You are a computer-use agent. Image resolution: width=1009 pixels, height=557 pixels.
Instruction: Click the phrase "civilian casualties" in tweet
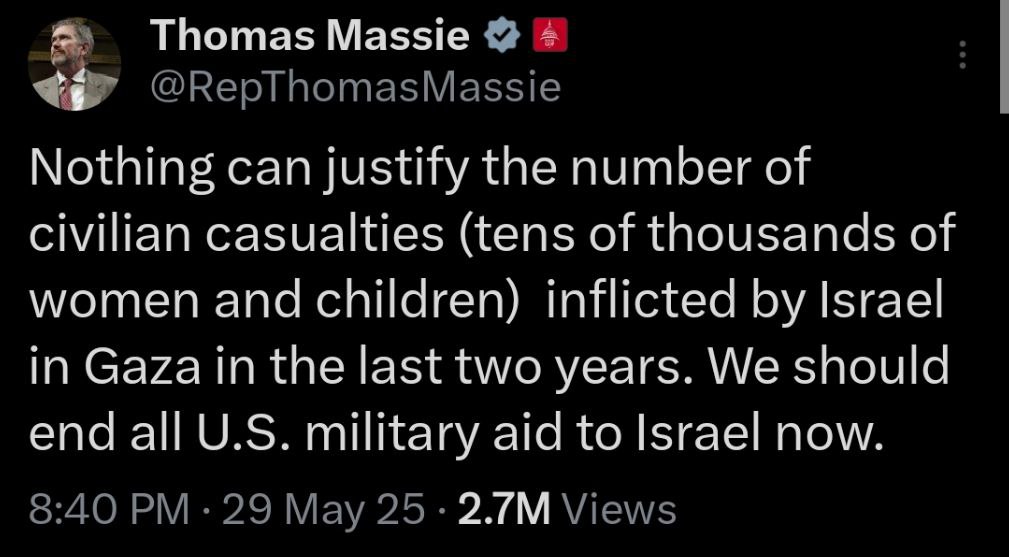[x=236, y=233]
